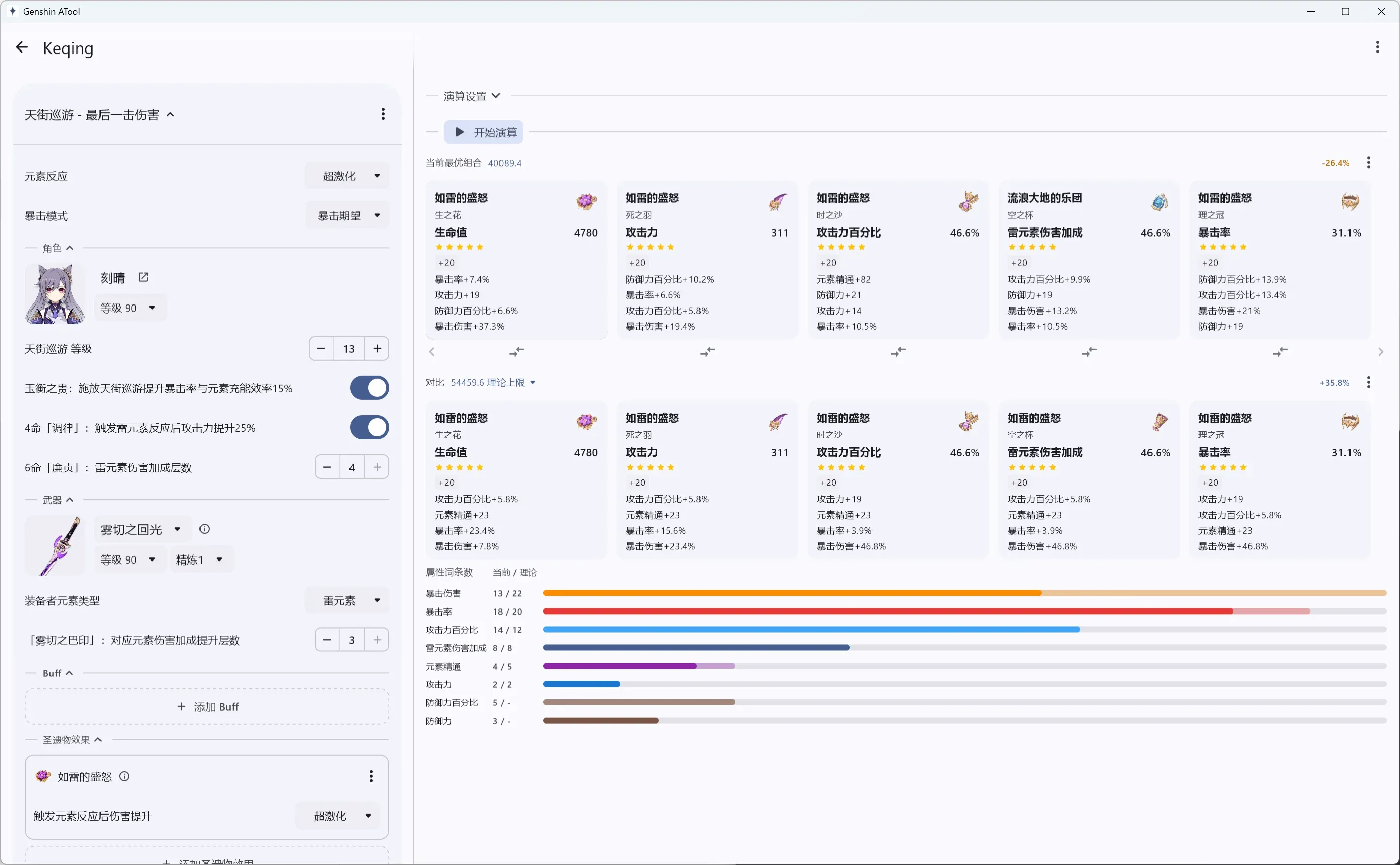Image resolution: width=1400 pixels, height=865 pixels.
Task: Decrease 天街巡游 等级 with minus button
Action: tap(321, 348)
